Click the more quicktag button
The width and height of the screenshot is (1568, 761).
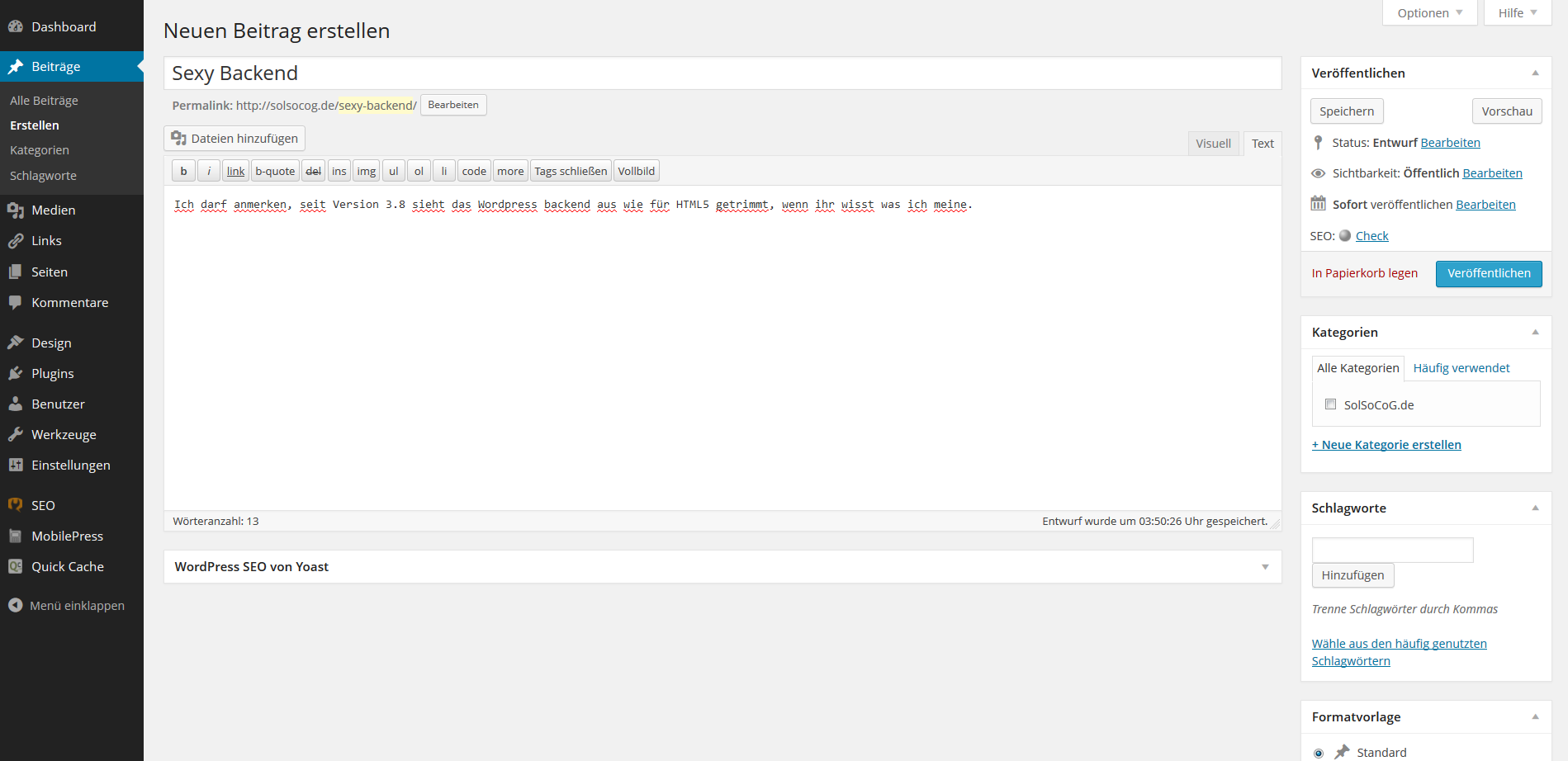pyautogui.click(x=510, y=171)
